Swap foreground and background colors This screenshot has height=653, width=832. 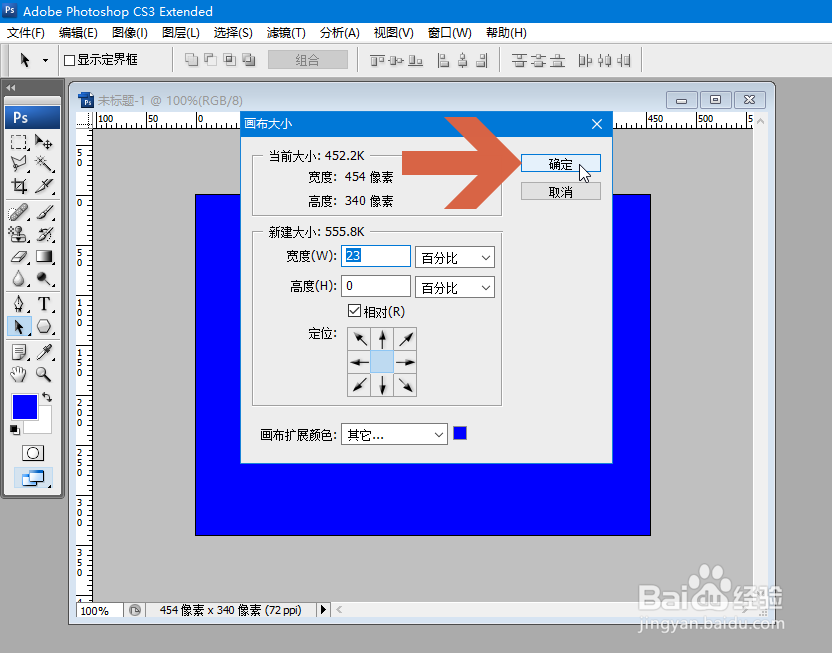point(47,397)
